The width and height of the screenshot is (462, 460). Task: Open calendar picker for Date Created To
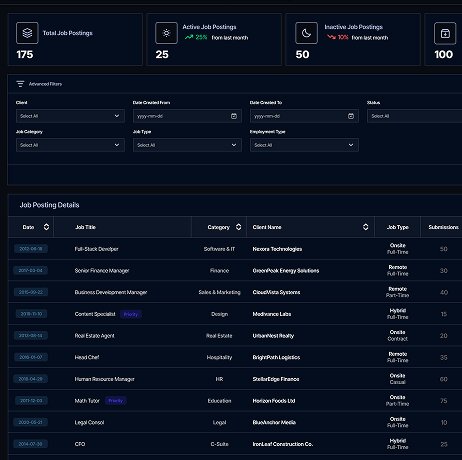point(351,116)
